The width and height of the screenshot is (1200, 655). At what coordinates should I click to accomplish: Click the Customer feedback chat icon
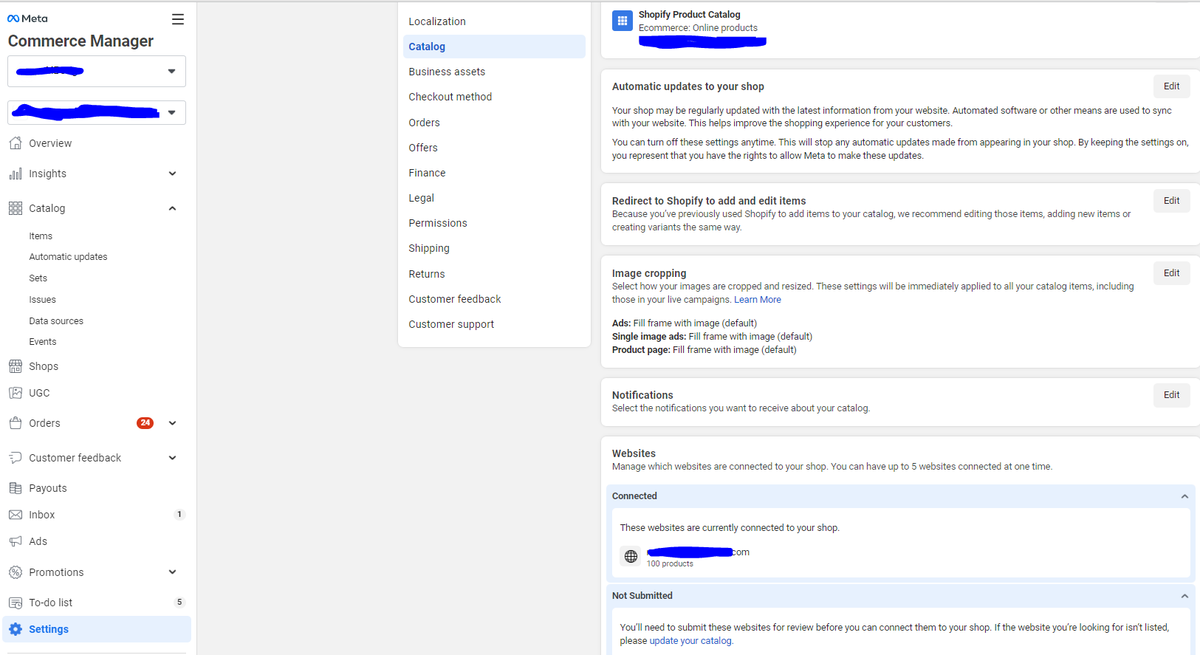click(15, 458)
